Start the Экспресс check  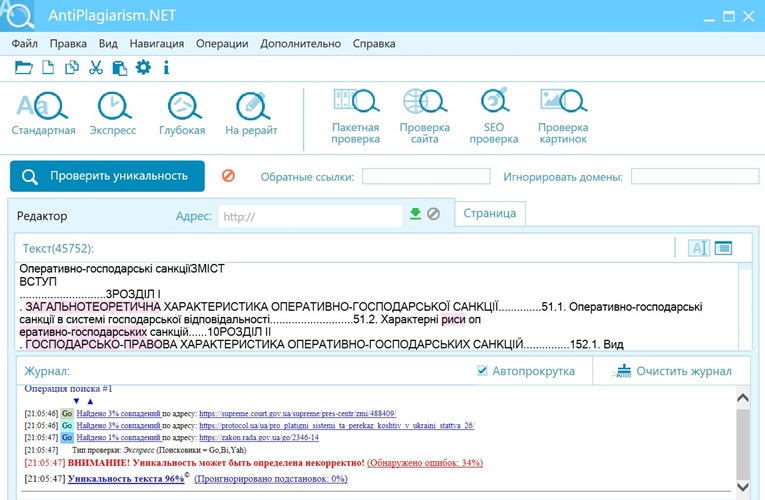click(113, 114)
